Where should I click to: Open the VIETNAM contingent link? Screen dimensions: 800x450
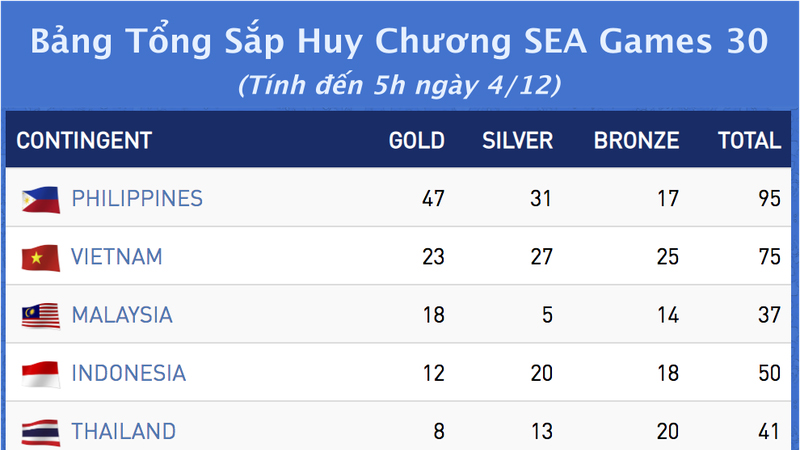tap(116, 257)
